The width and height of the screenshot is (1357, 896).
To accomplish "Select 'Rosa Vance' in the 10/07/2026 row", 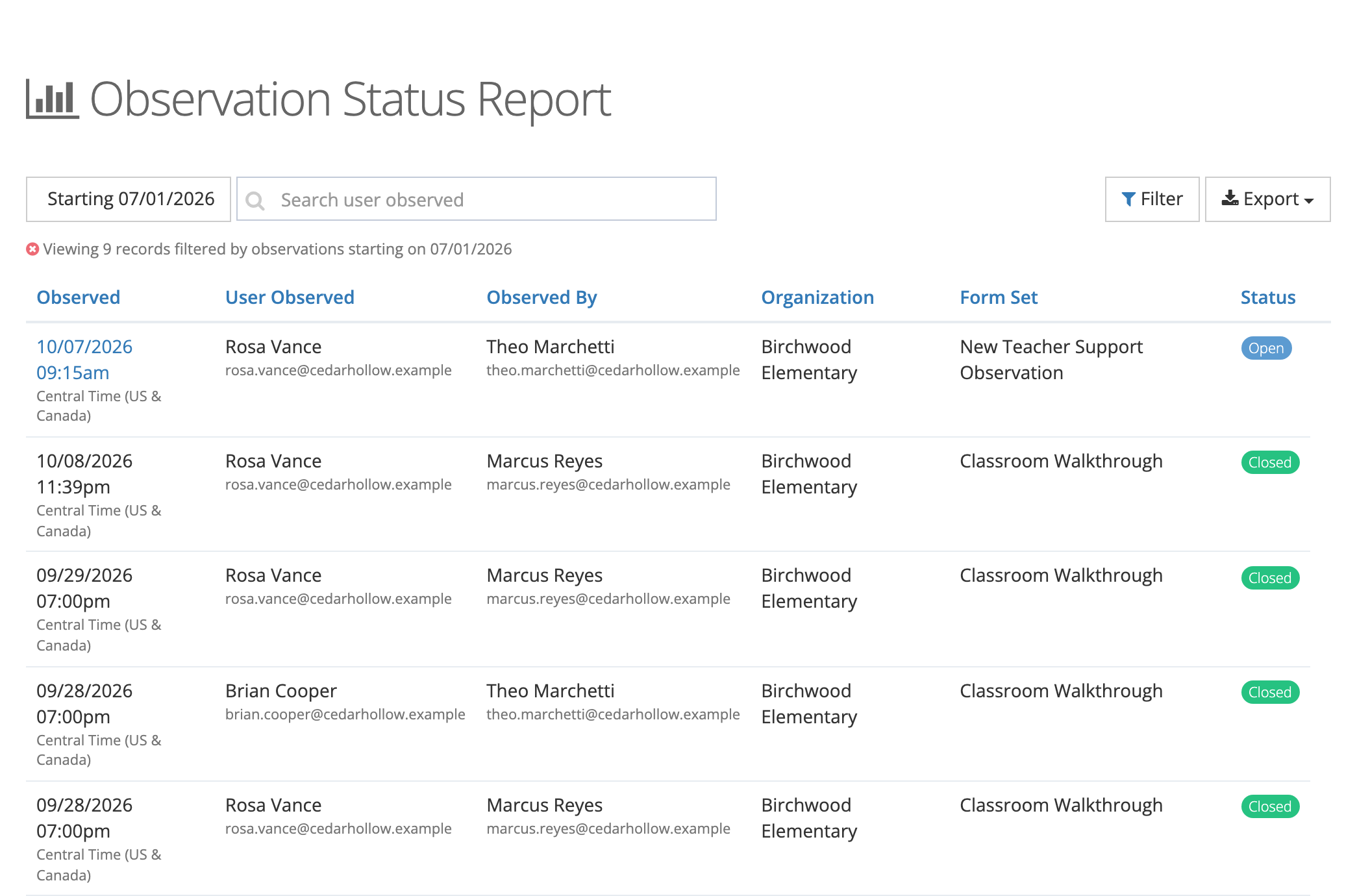I will point(273,347).
